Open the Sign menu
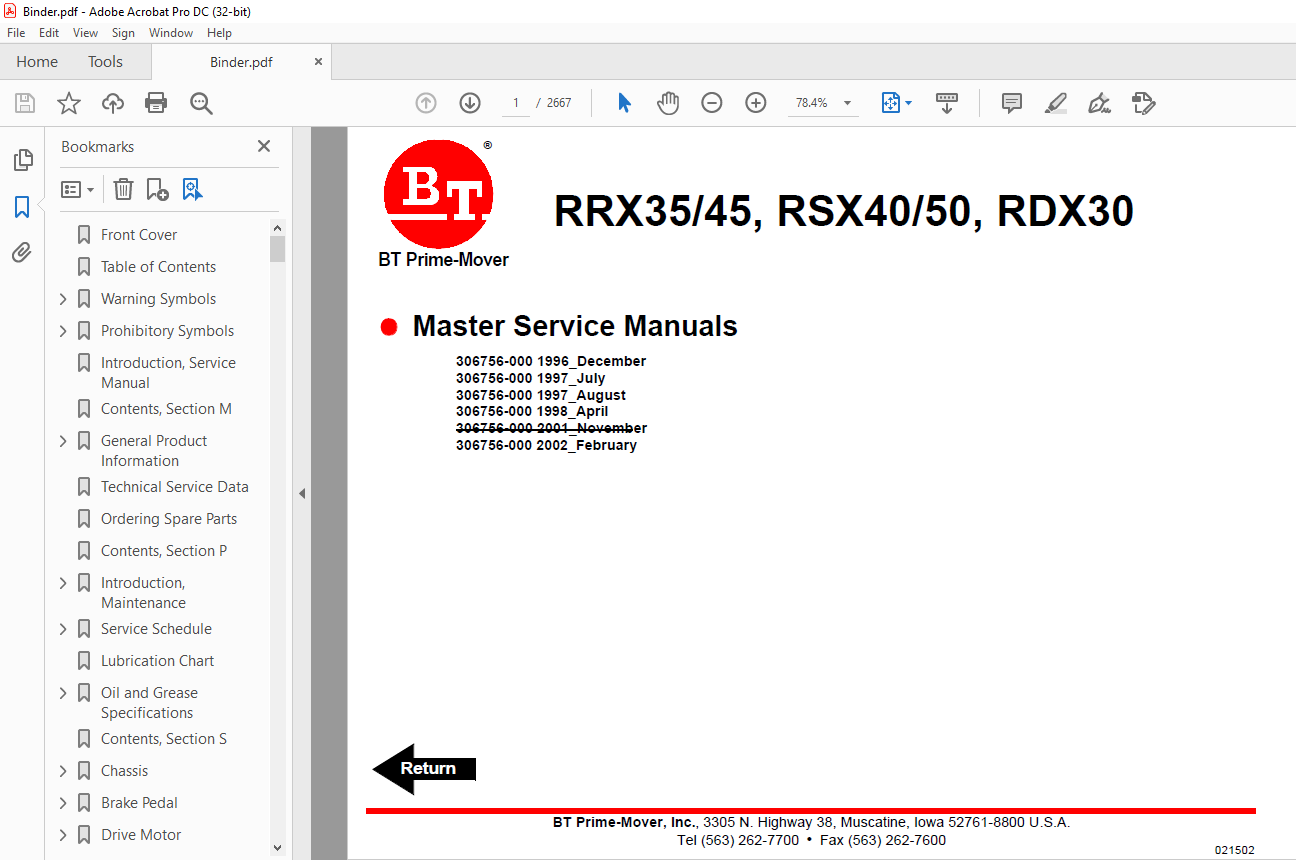1296x860 pixels. (x=123, y=33)
